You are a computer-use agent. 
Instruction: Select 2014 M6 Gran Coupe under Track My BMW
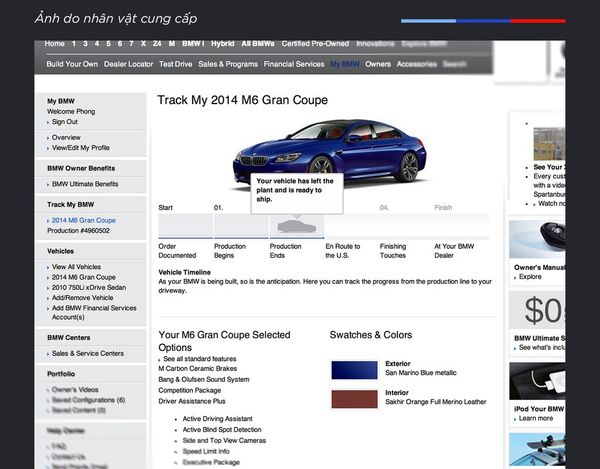click(x=84, y=220)
